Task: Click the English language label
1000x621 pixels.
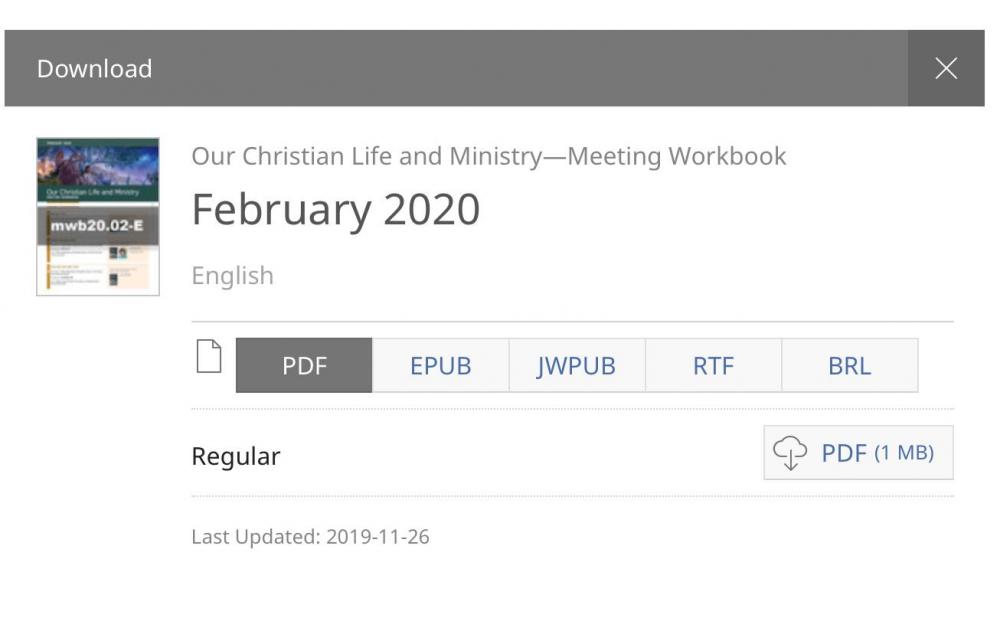Action: (x=232, y=275)
